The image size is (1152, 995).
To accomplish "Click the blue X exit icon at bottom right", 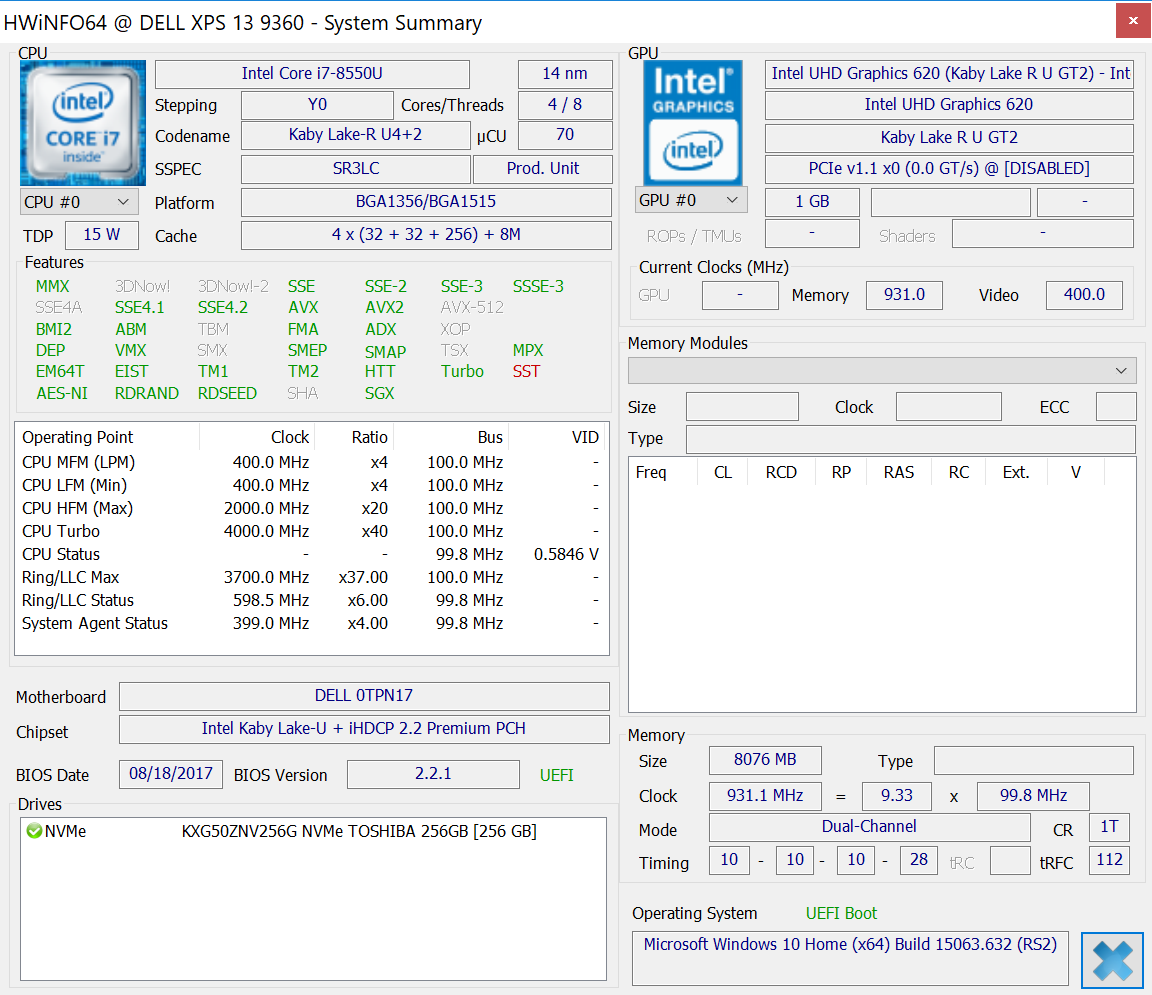I will coord(1111,959).
